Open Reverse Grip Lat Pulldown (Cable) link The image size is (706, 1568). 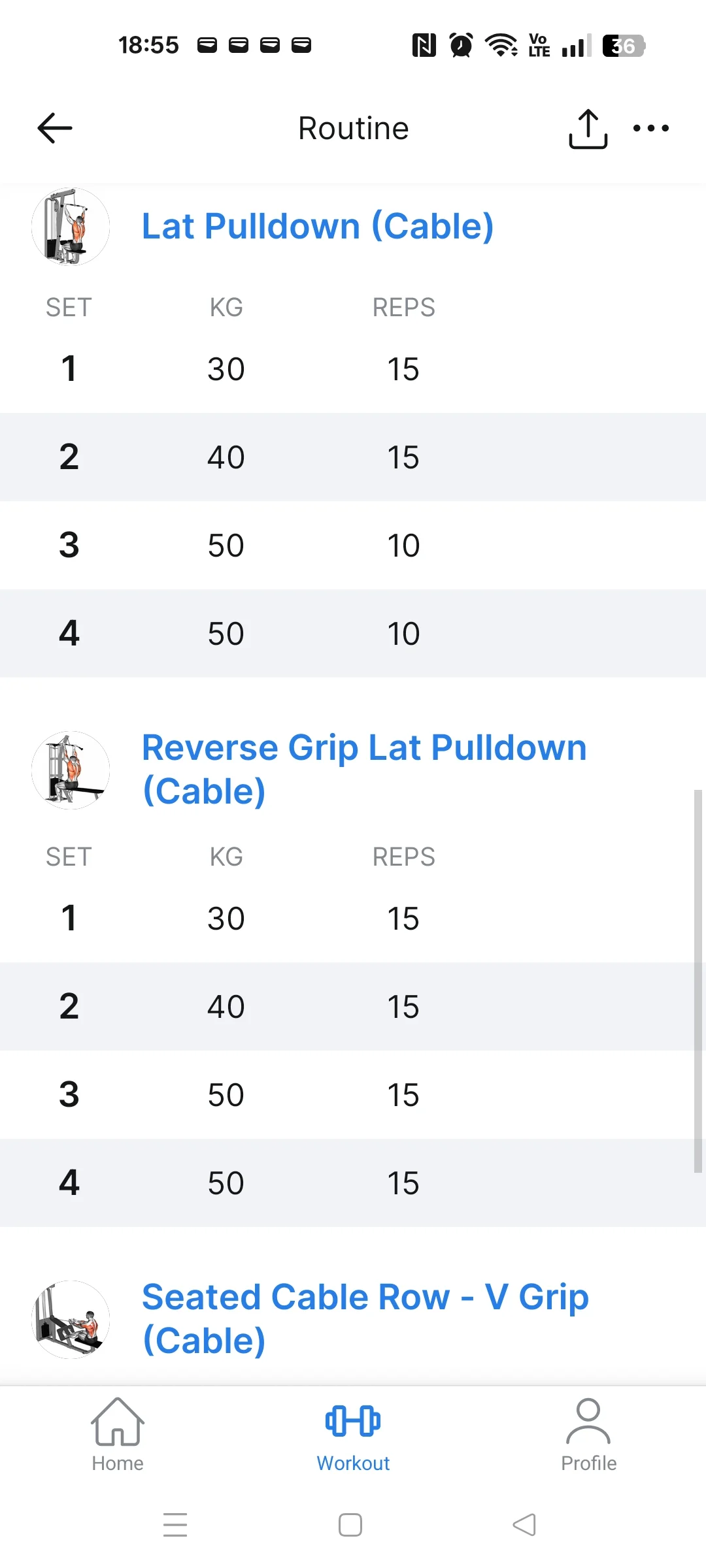tap(364, 769)
